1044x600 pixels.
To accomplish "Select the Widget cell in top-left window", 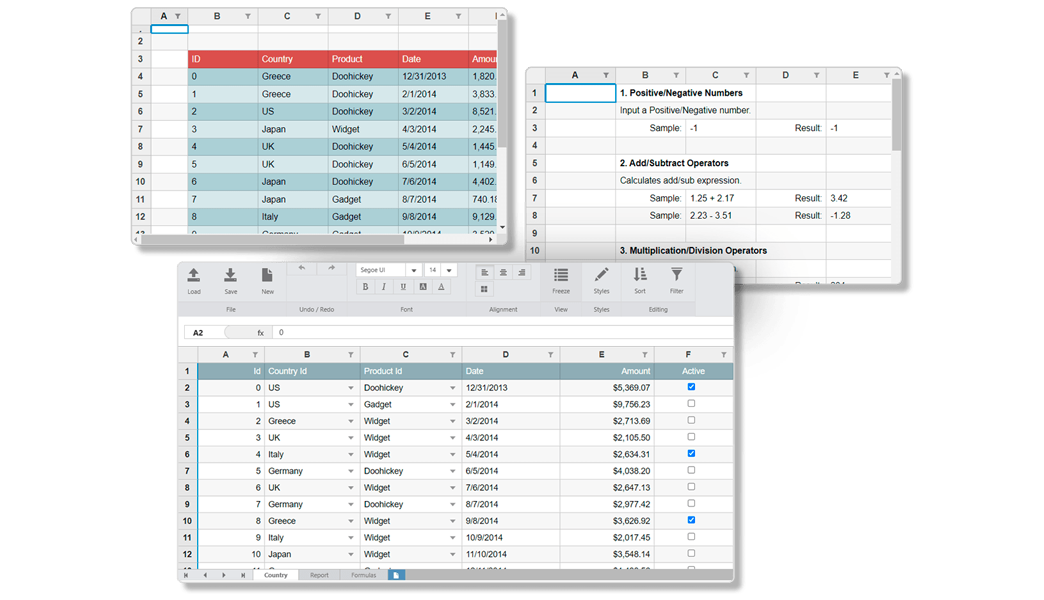I will pos(363,129).
